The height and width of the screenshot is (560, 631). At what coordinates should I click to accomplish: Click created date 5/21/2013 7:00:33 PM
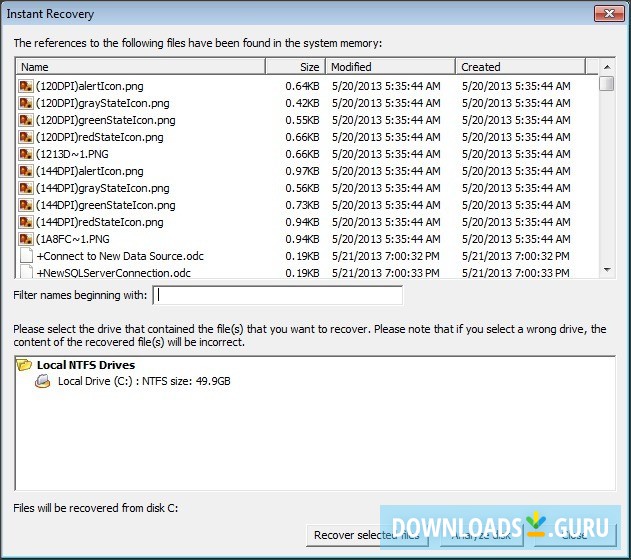pyautogui.click(x=516, y=273)
